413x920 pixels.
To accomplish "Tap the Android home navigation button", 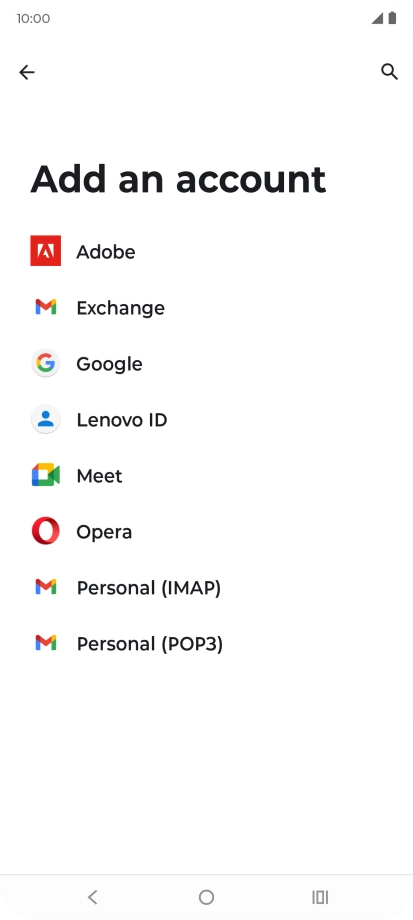I will click(206, 897).
